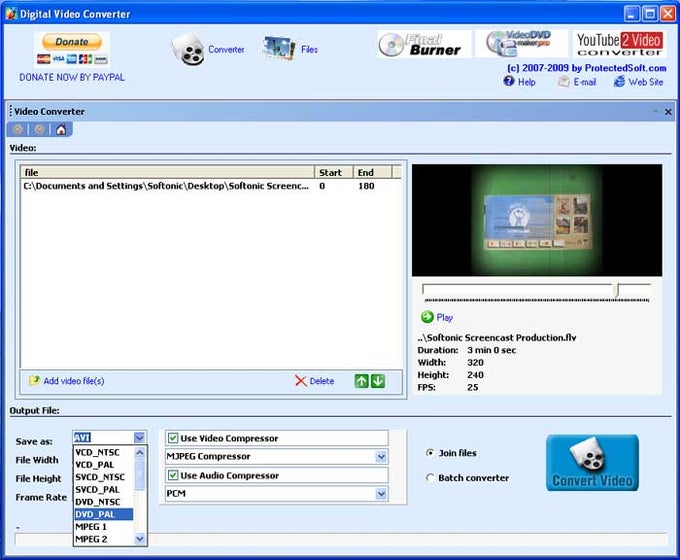Choose VCD_NTSC from the format list
Screen dimensions: 680x560
[104, 452]
